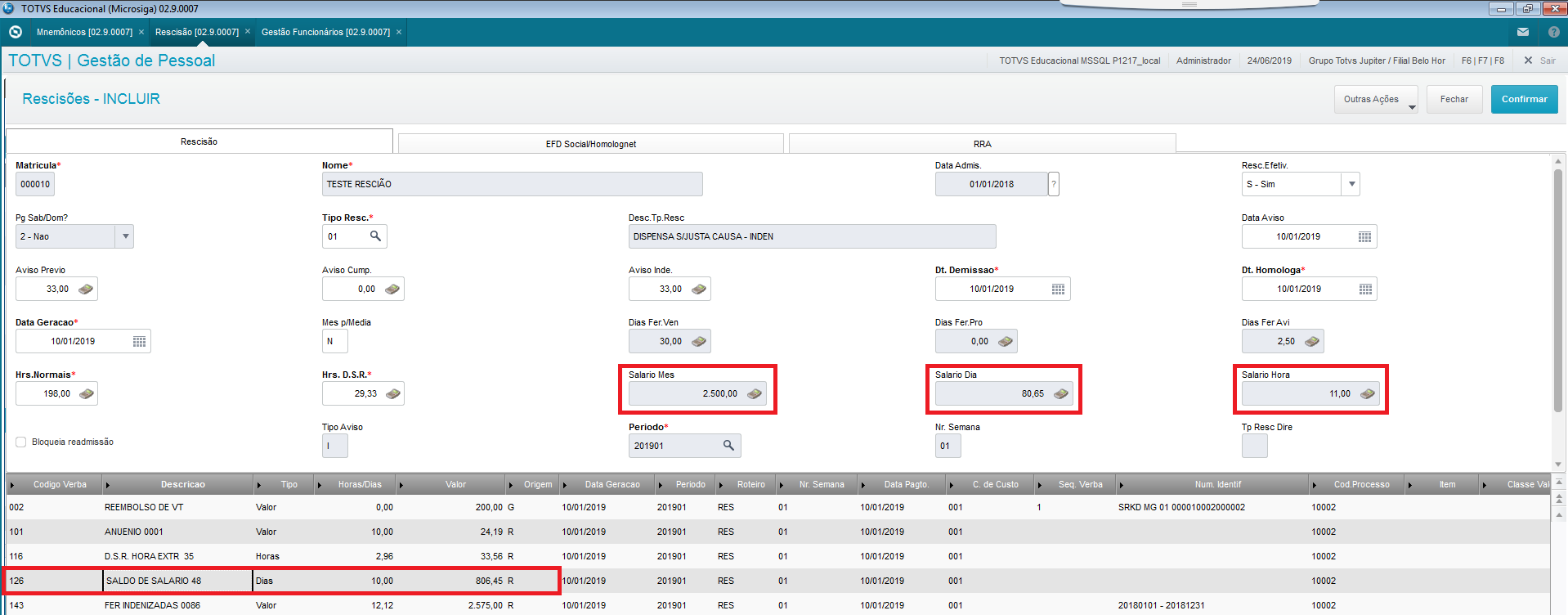Screen dimensions: 1568x615
Task: Click Grupo Totvs Jupiter / Filial Belo Hor
Action: (x=1377, y=61)
